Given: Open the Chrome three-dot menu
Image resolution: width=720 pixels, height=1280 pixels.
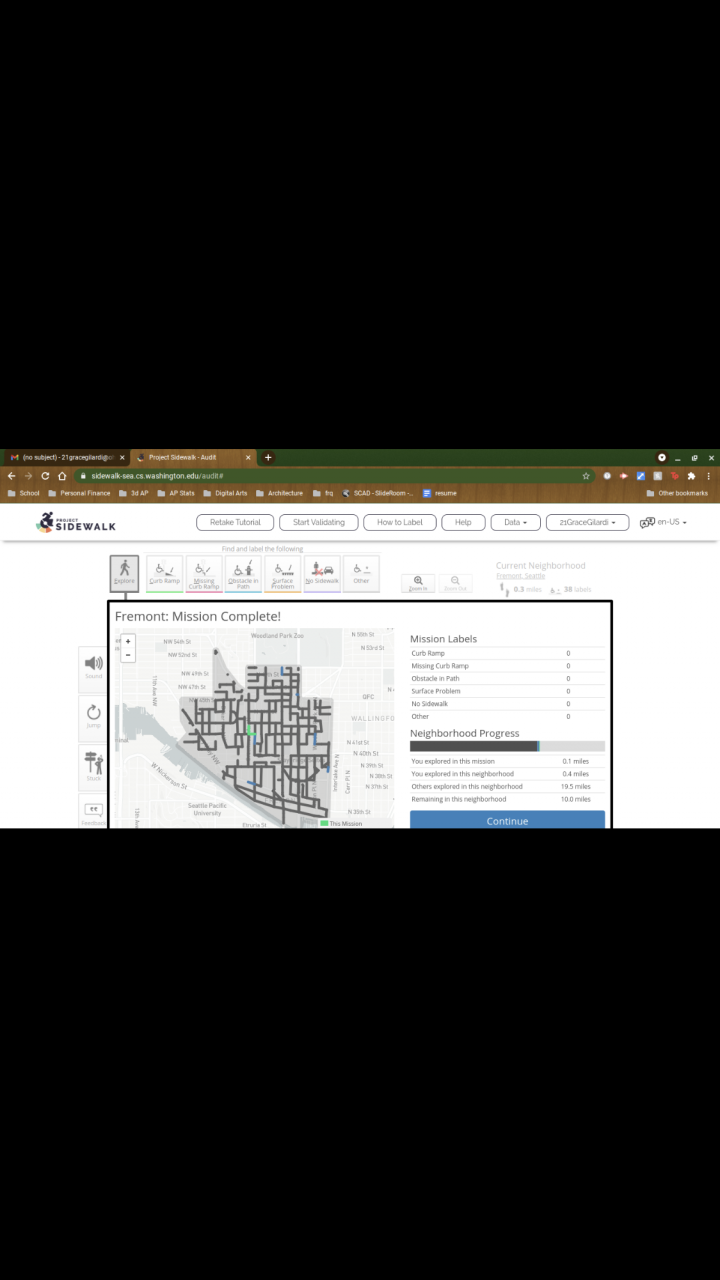Looking at the screenshot, I should coord(708,476).
